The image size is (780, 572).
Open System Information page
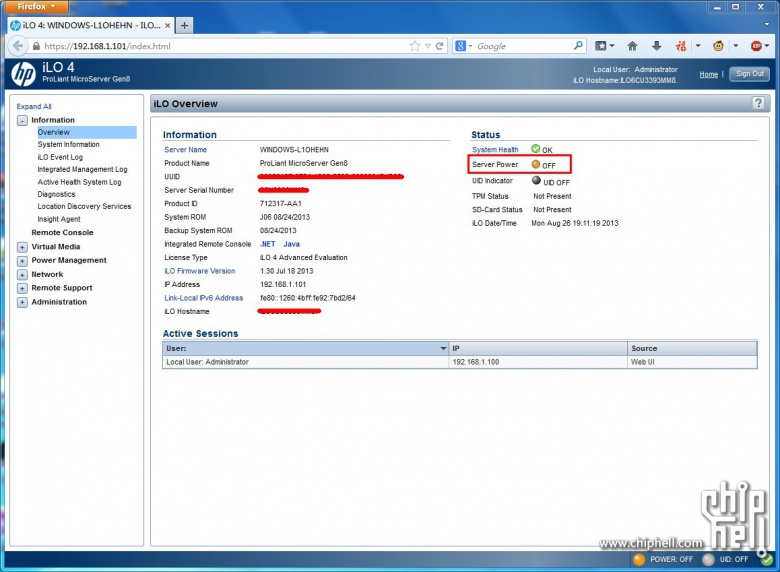69,144
